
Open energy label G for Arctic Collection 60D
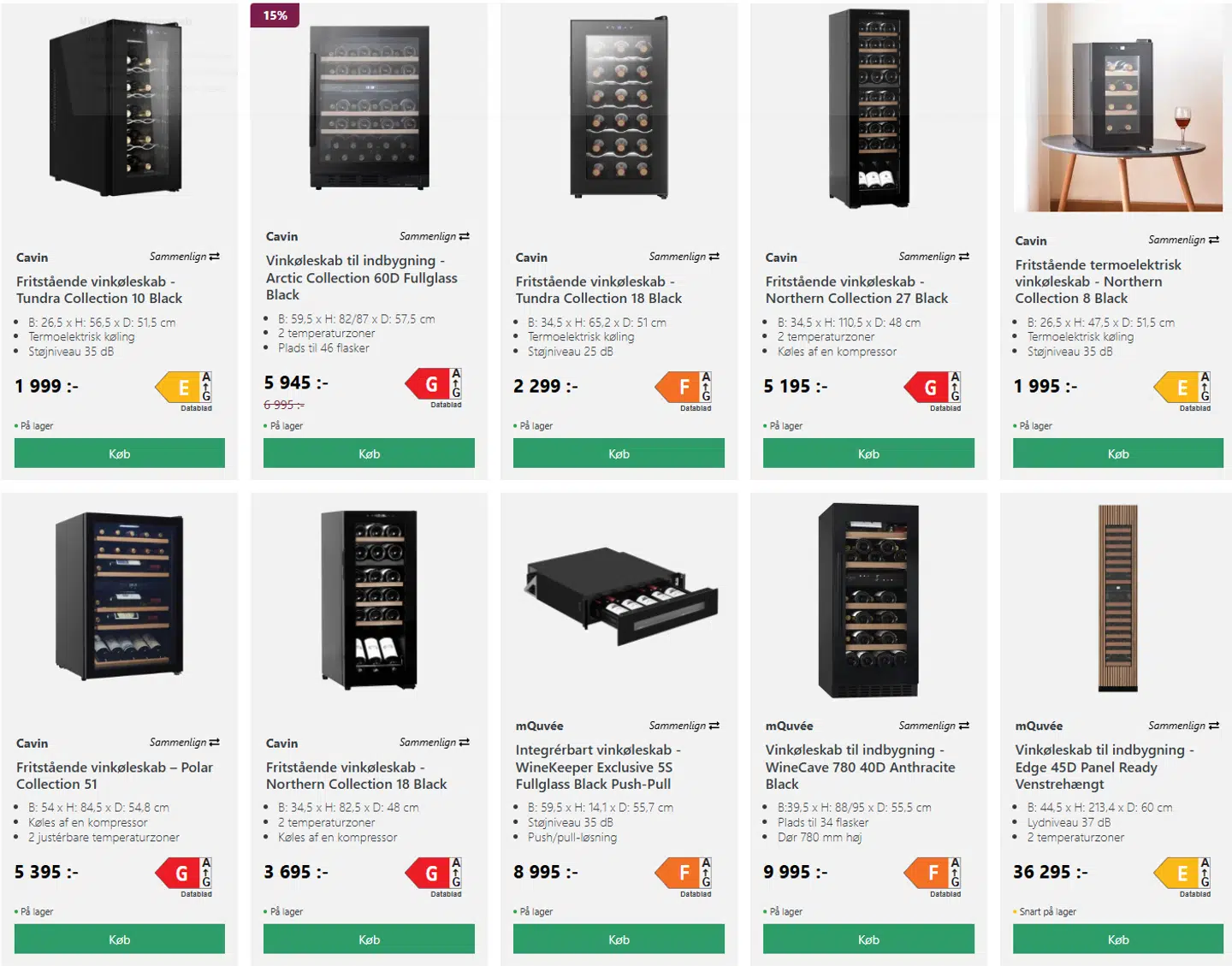pyautogui.click(x=432, y=384)
